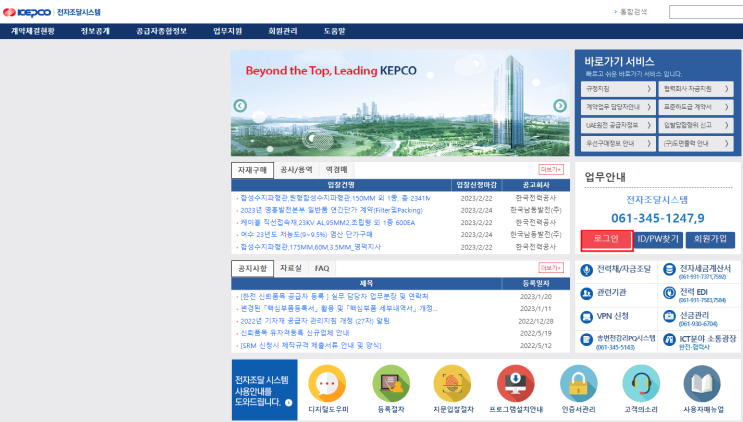Click the 디지털도우미 chat icon
Viewport: 743px width, 422px height.
point(327,383)
